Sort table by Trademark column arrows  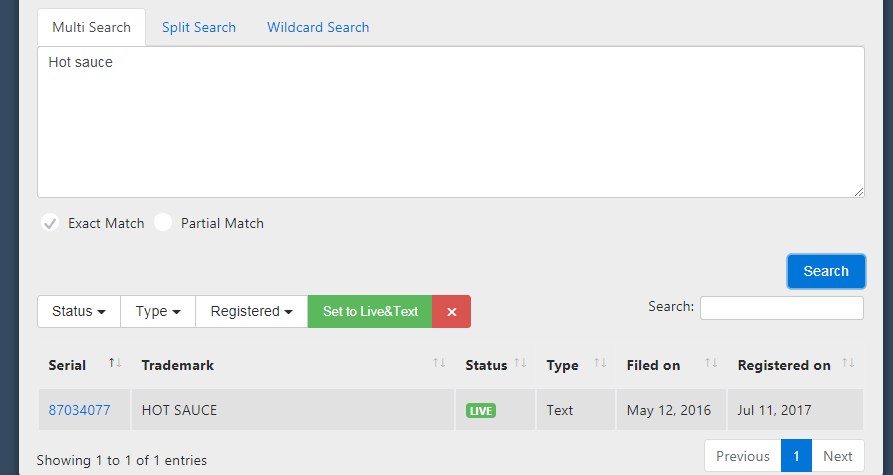coord(439,363)
